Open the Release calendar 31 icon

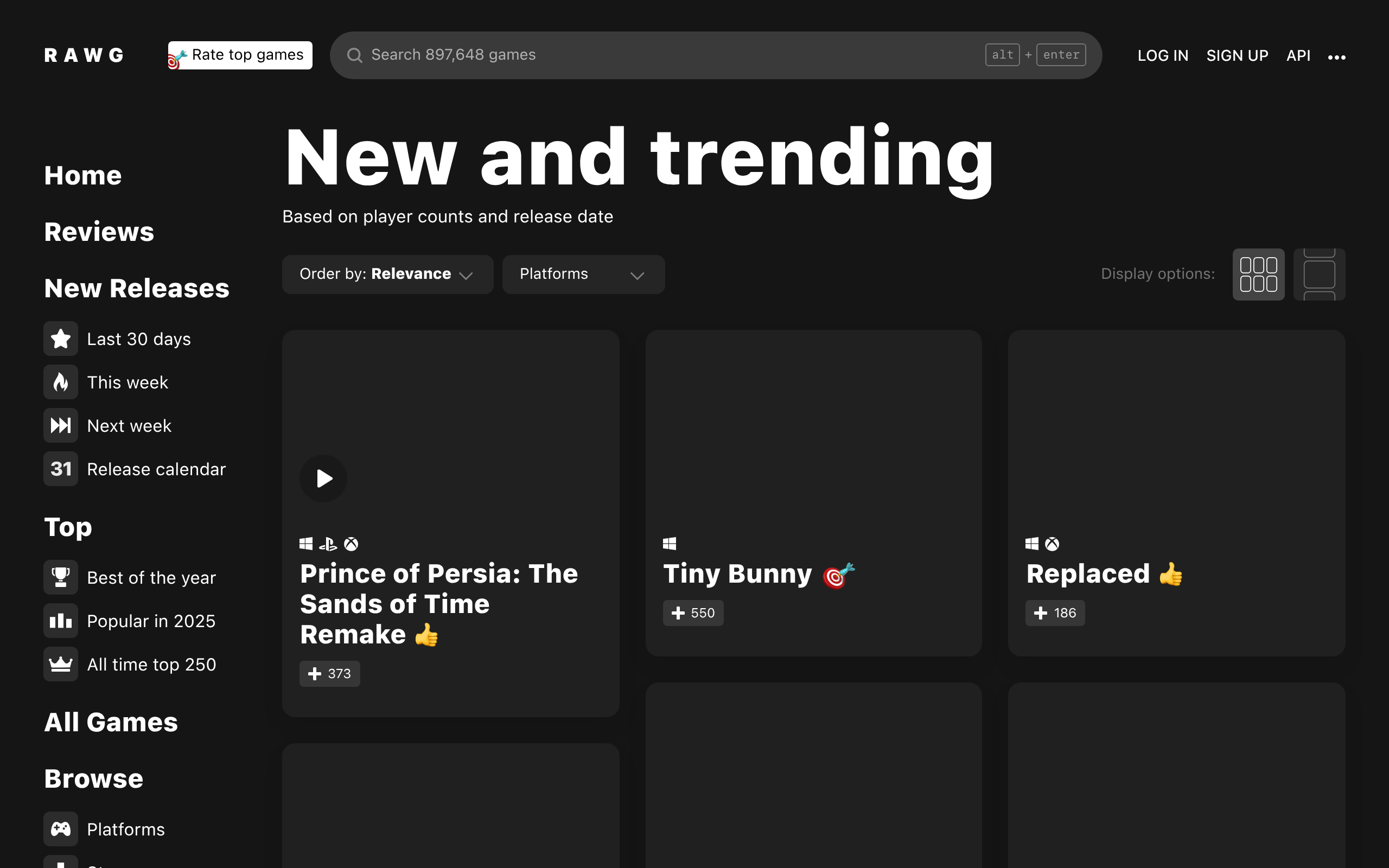coord(60,469)
